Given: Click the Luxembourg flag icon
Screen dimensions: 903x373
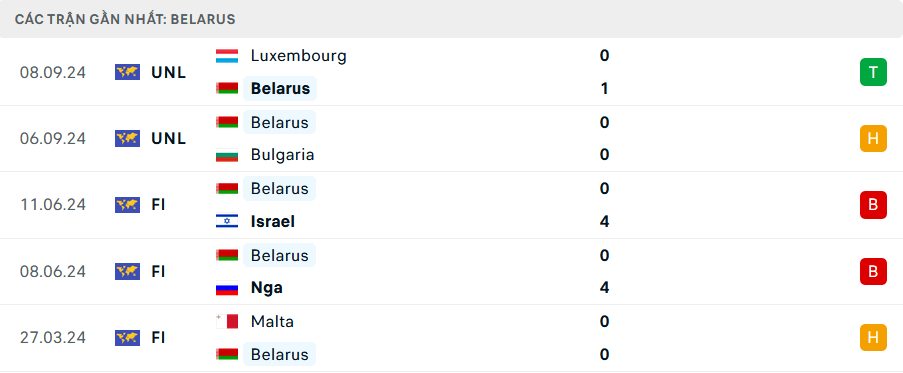Looking at the screenshot, I should (x=227, y=56).
